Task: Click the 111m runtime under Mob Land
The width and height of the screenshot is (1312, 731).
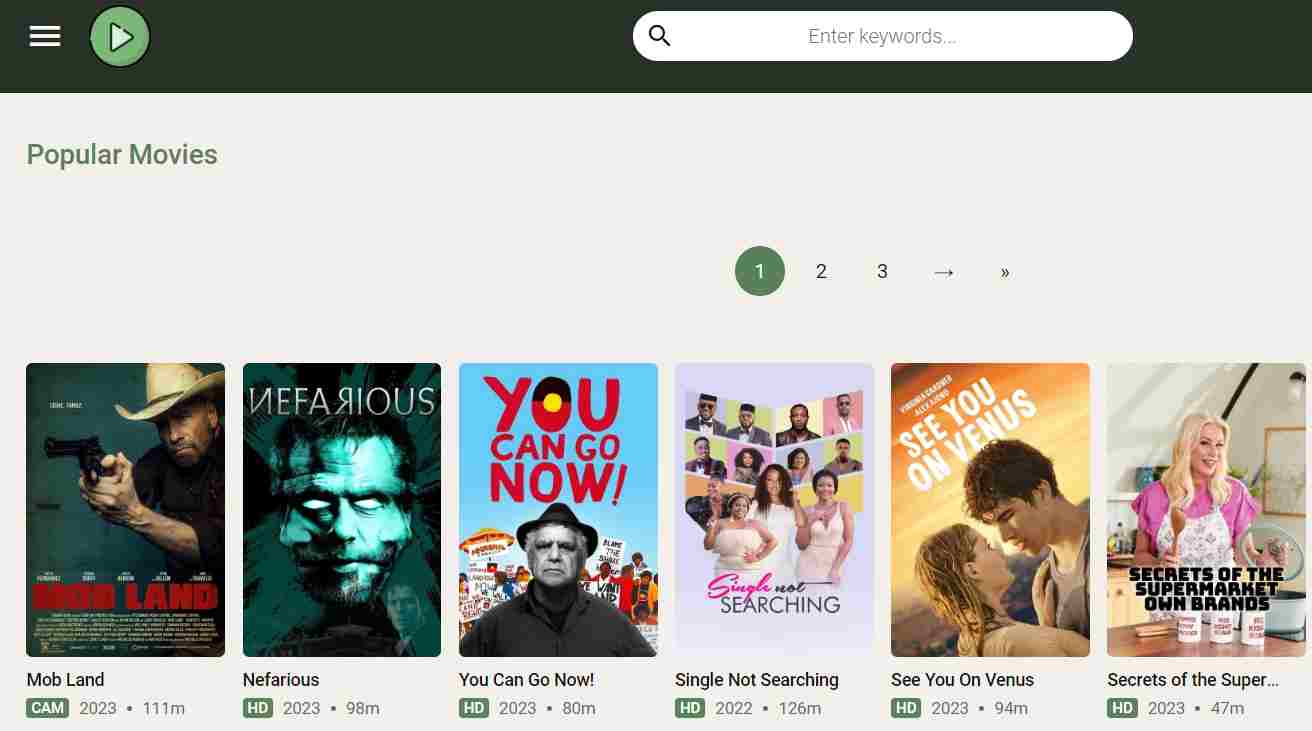Action: click(164, 708)
